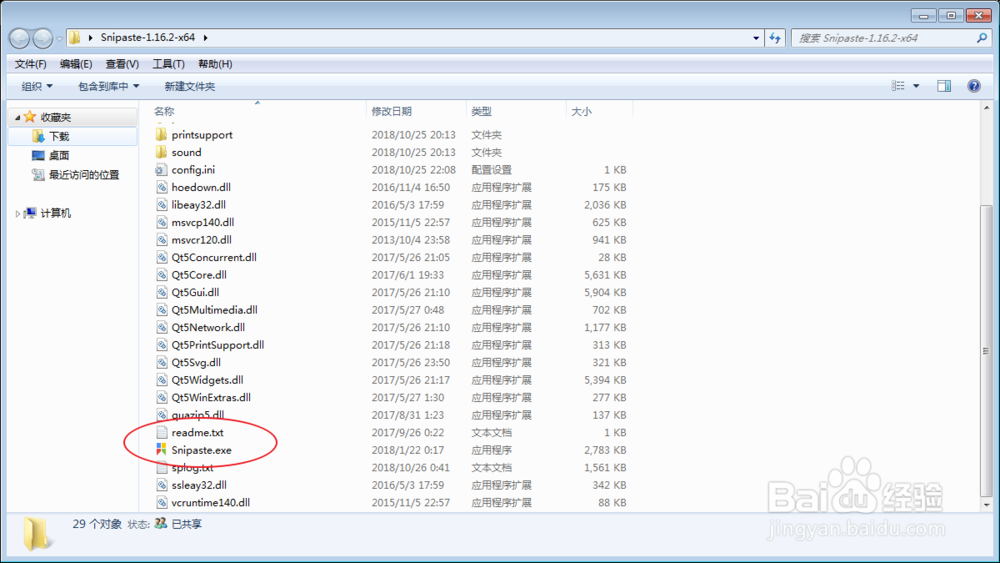Click the 已共享 status text
1000x563 pixels.
pos(187,524)
